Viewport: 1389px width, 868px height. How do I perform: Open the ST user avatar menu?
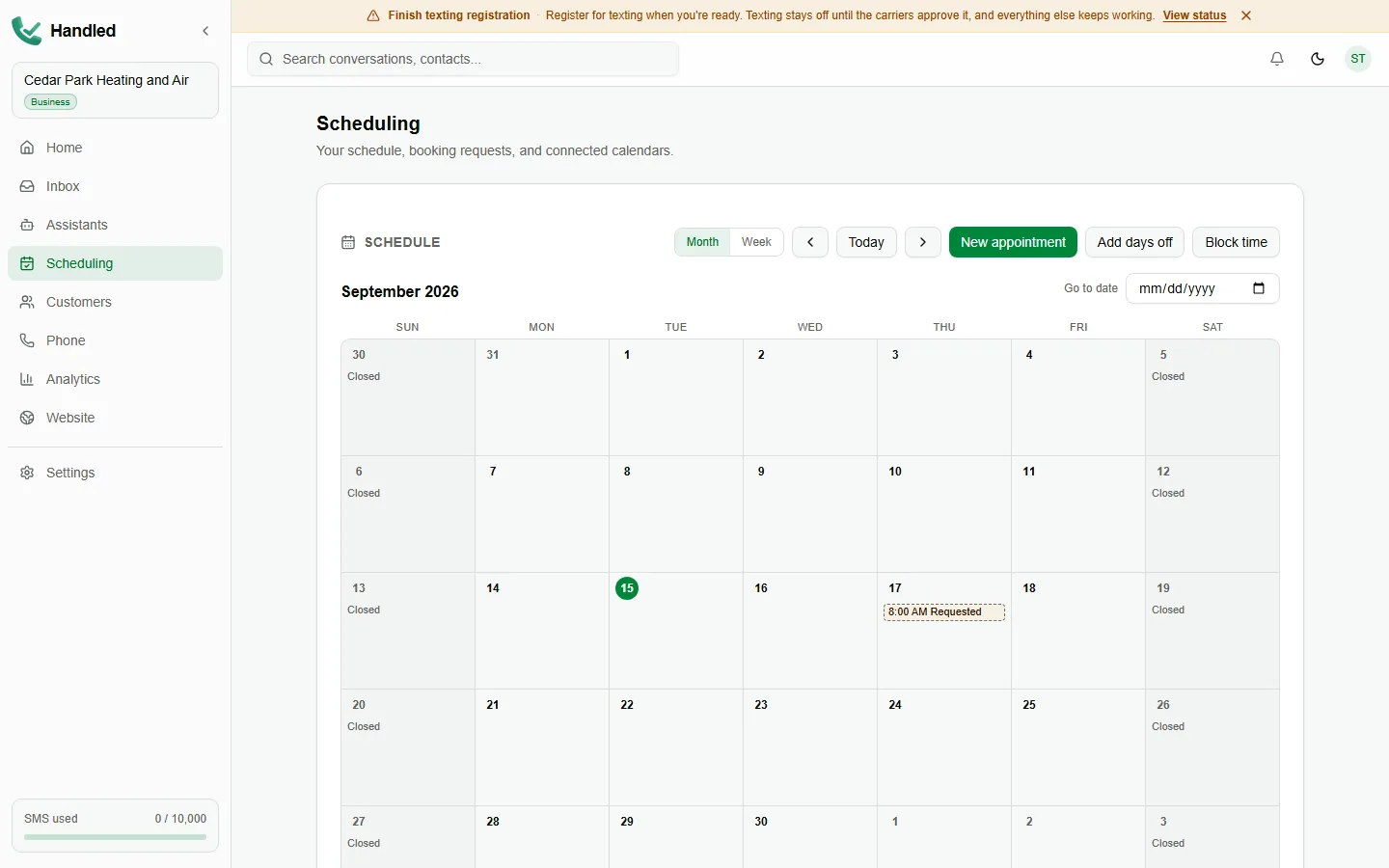1358,59
